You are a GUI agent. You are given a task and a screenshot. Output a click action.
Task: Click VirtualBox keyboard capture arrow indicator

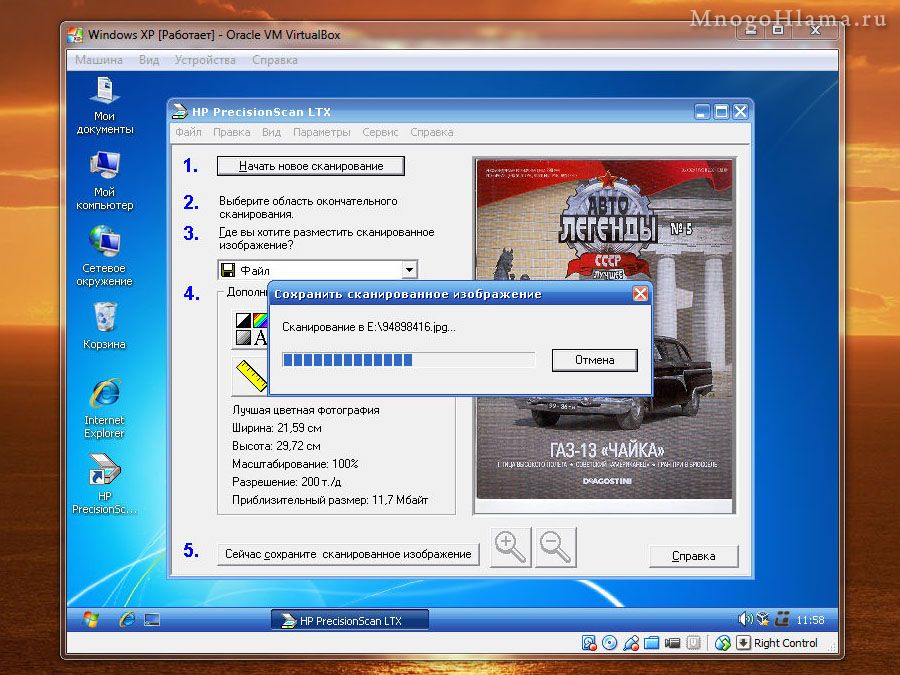click(743, 643)
